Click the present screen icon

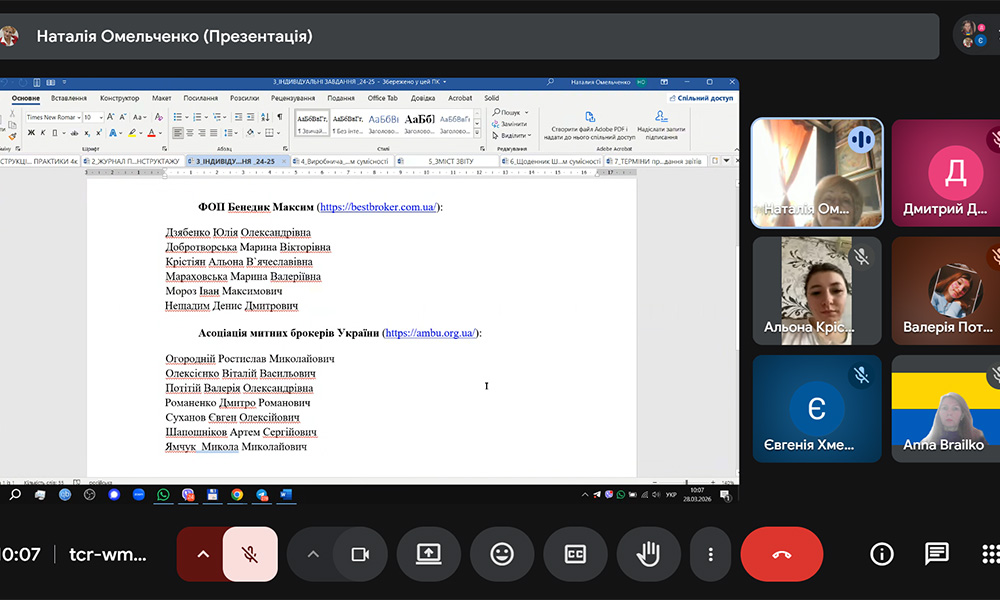coord(429,554)
